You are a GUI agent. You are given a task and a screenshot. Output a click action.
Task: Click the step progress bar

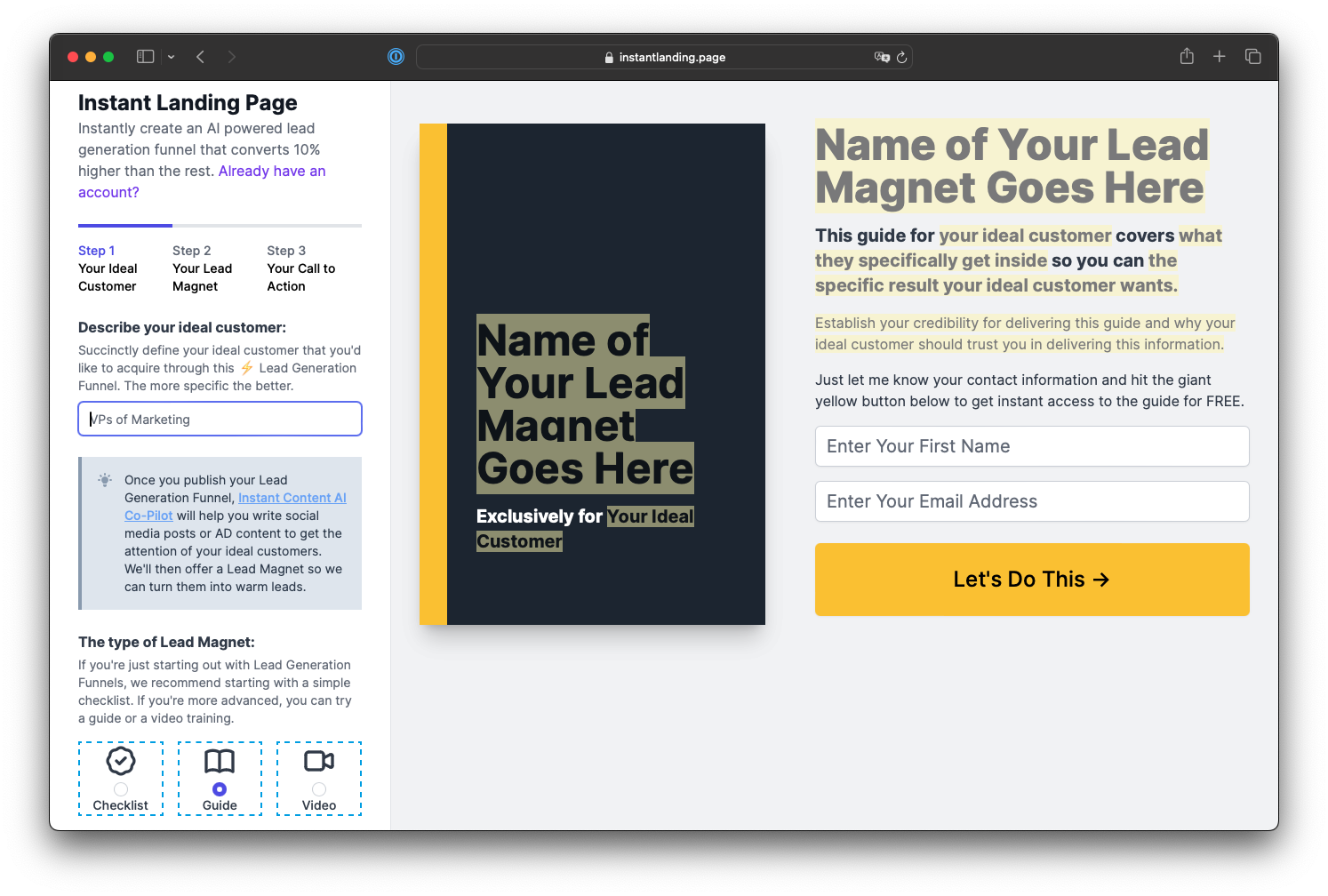(220, 226)
